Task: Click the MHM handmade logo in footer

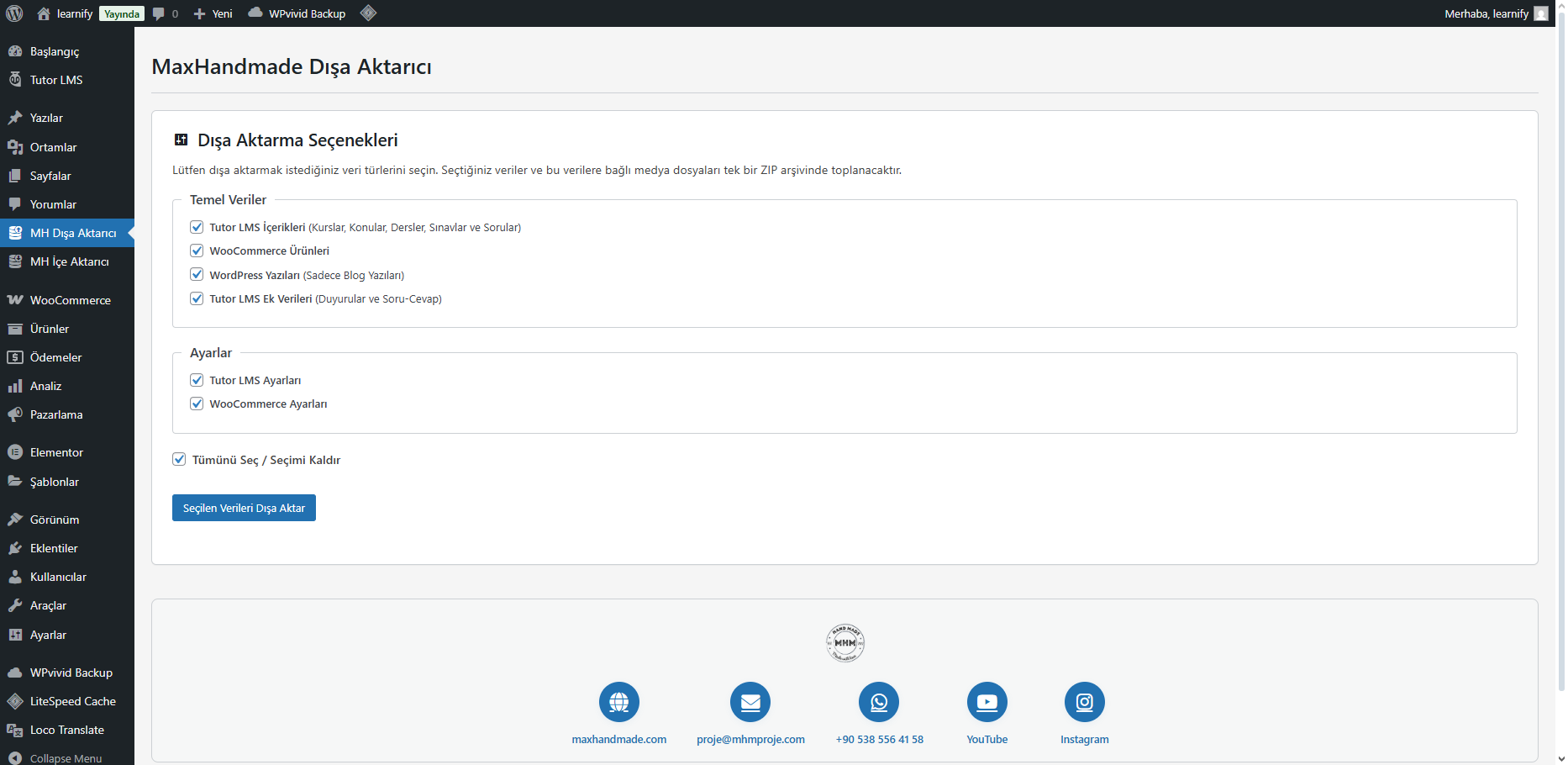Action: coord(845,643)
